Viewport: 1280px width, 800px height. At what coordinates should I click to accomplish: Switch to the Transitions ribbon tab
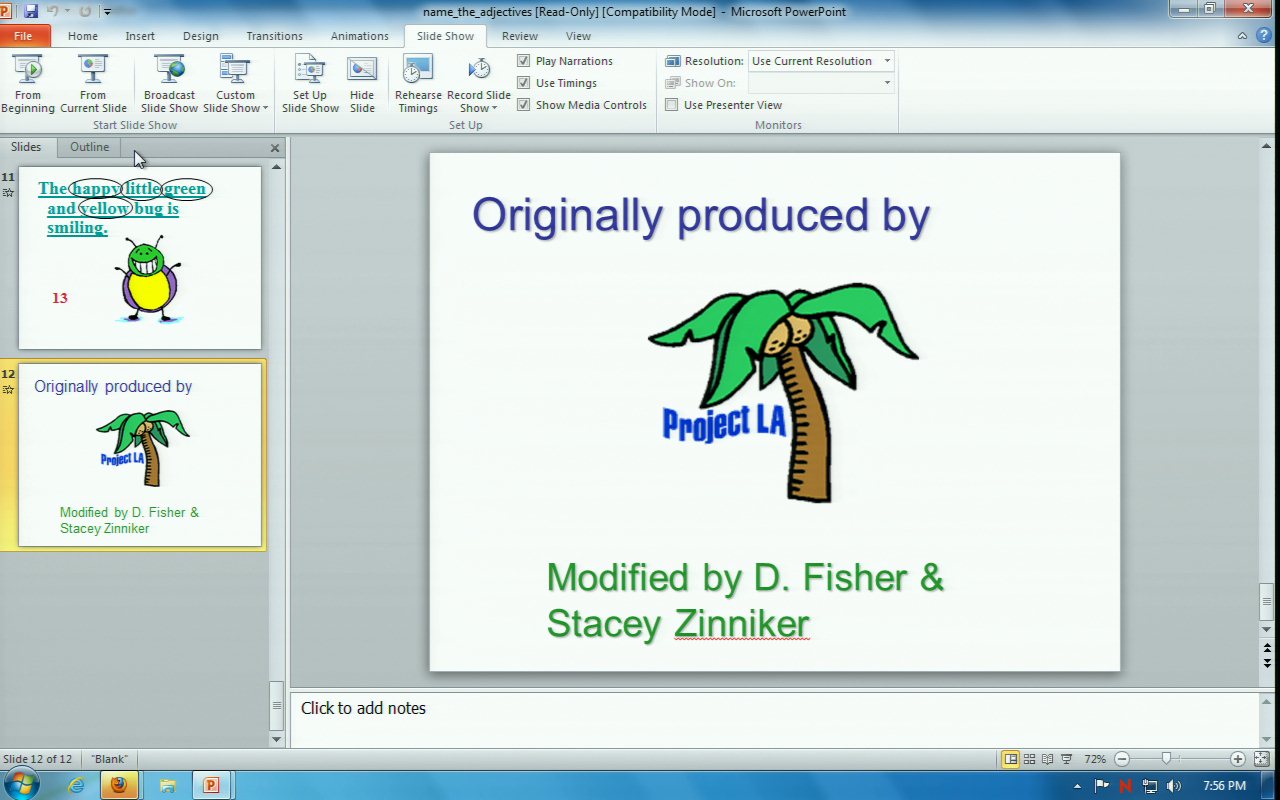pos(274,36)
